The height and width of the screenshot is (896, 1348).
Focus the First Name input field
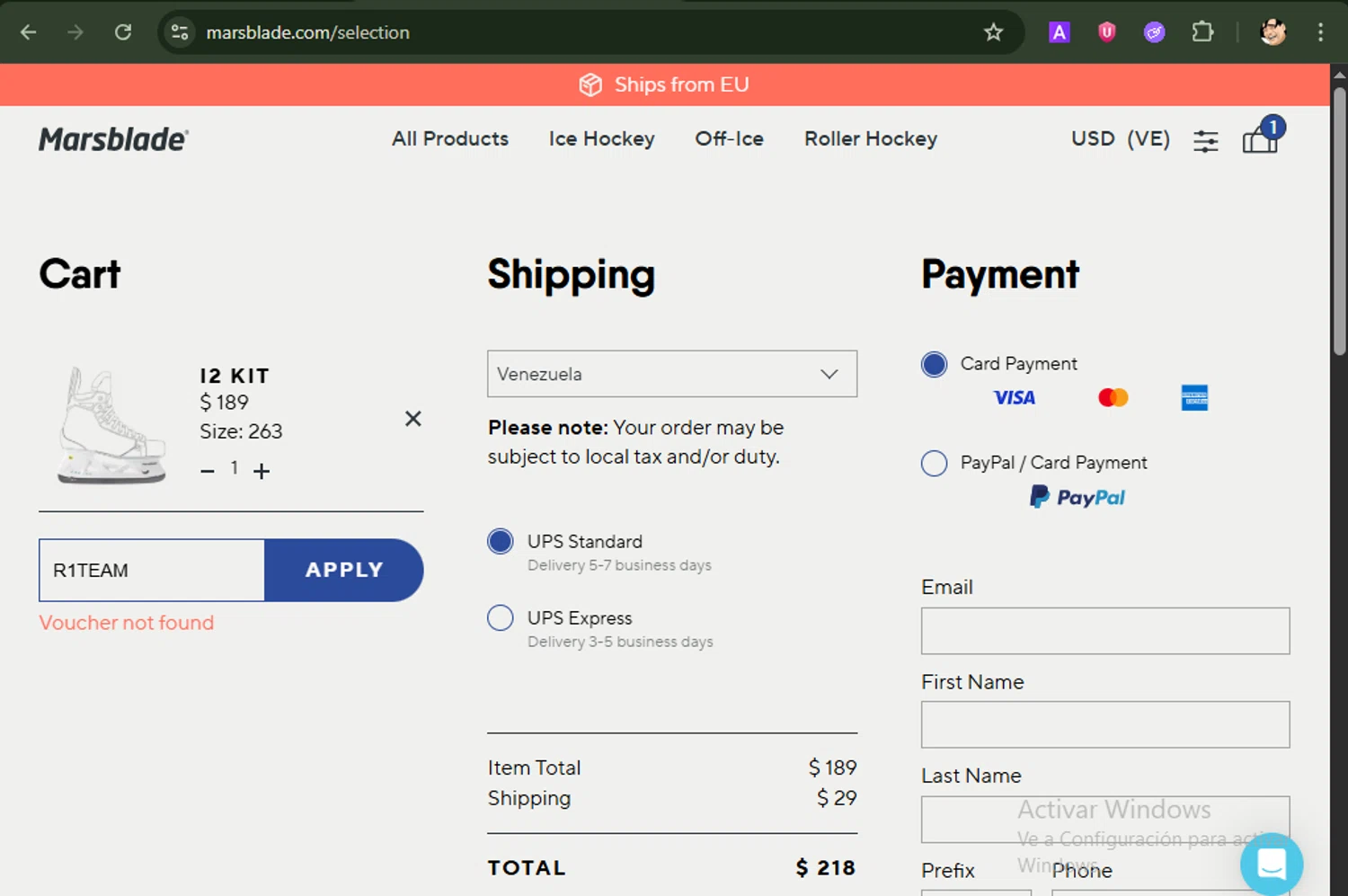point(1105,724)
